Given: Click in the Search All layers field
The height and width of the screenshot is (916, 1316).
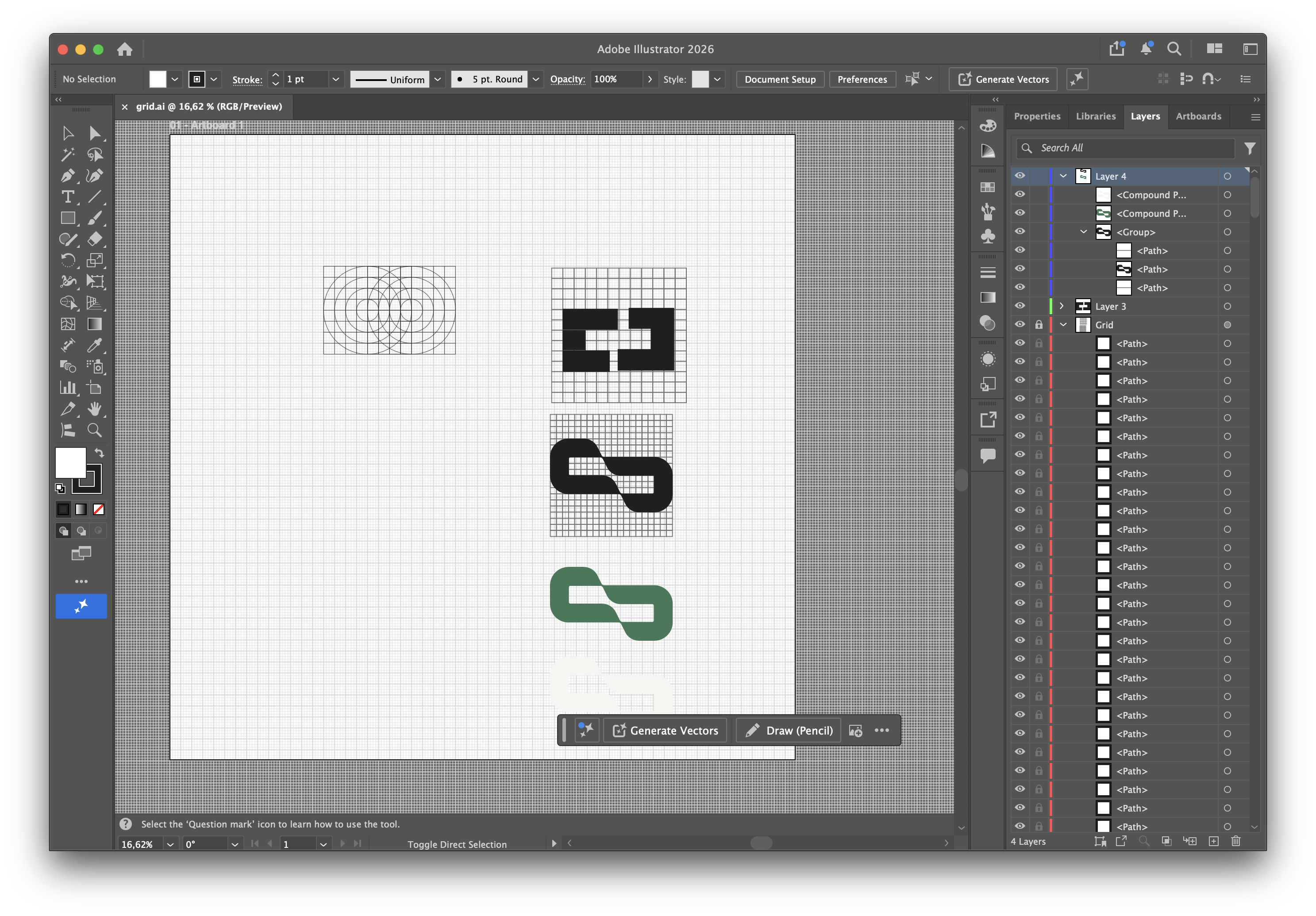Looking at the screenshot, I should pyautogui.click(x=1126, y=148).
